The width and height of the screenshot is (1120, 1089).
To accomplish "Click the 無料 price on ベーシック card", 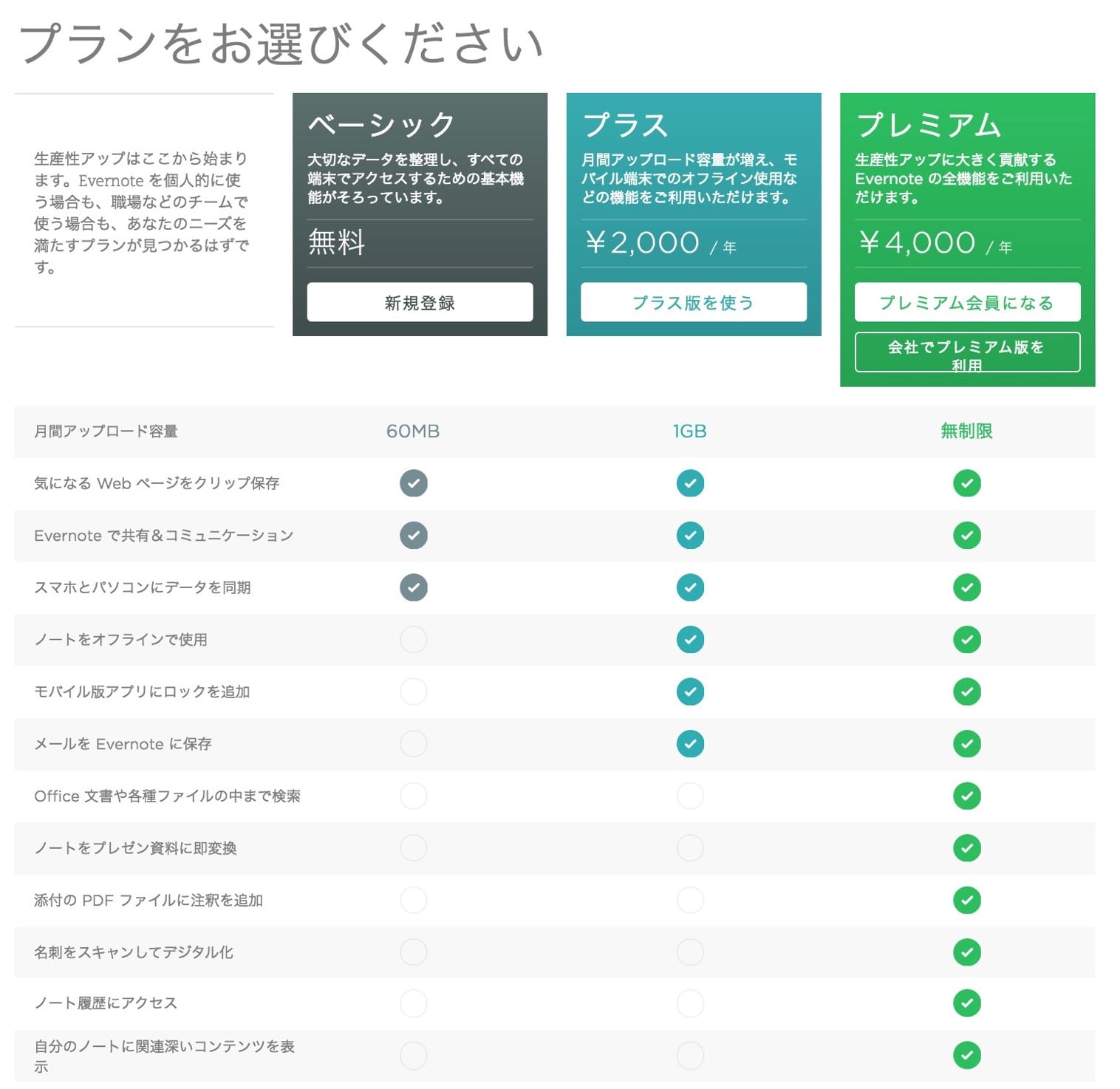I will tap(337, 242).
